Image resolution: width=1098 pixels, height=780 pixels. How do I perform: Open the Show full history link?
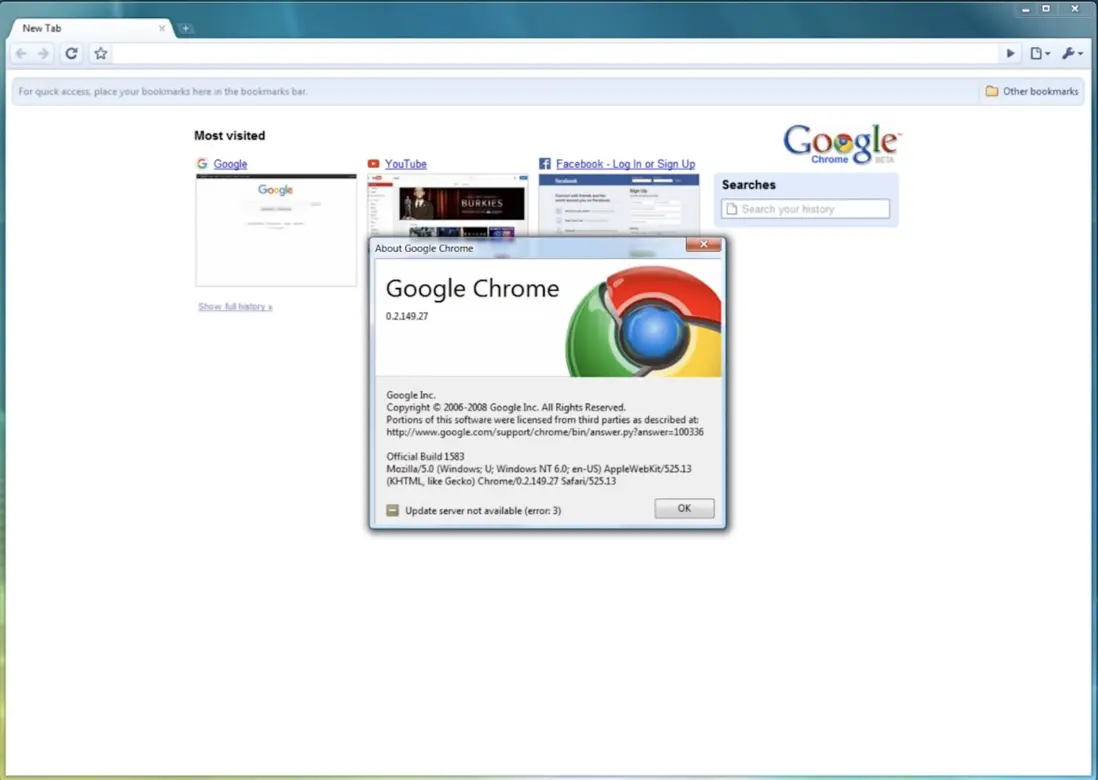(x=235, y=306)
